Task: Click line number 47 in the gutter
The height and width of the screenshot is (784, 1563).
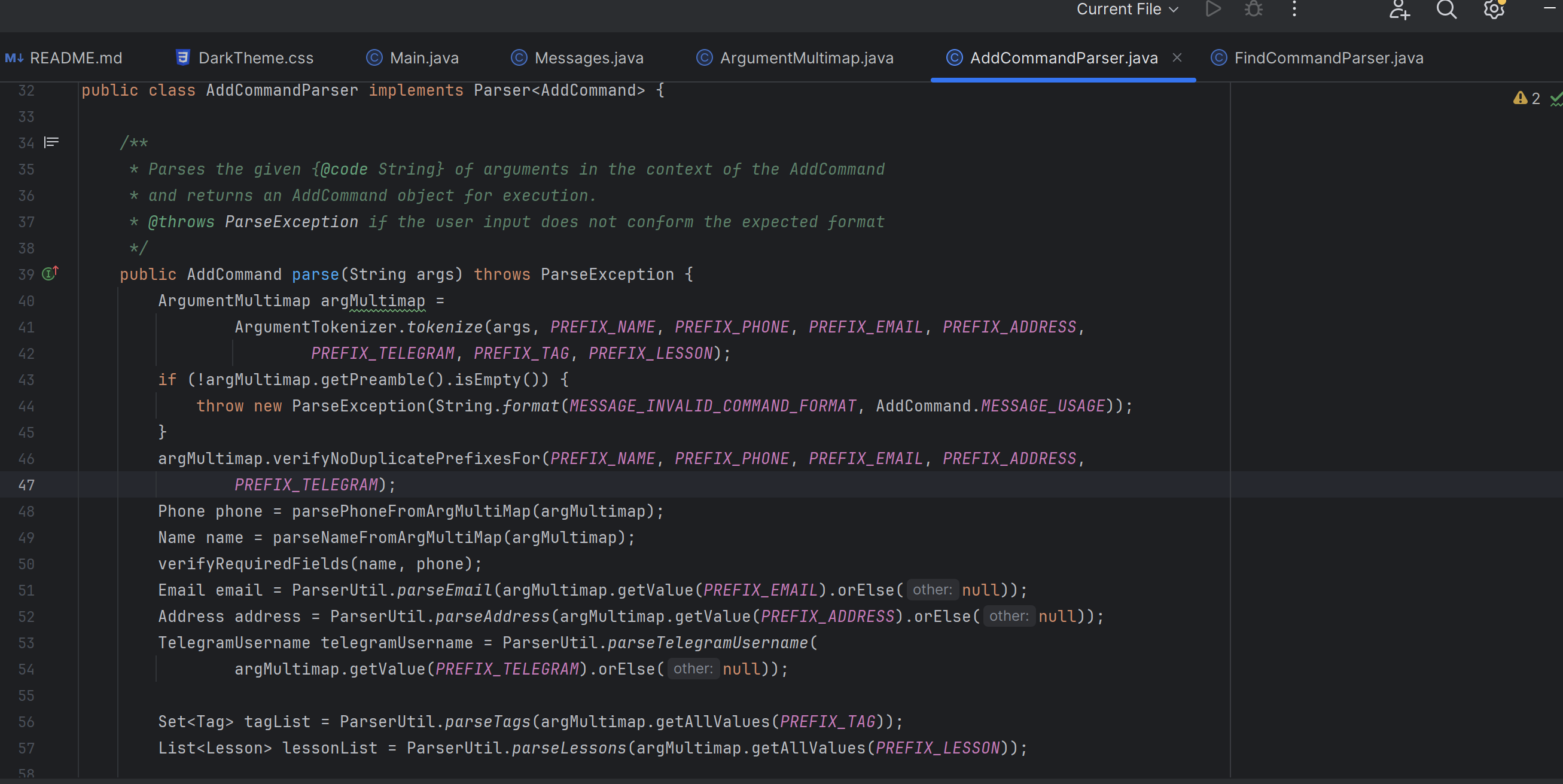Action: (x=27, y=485)
